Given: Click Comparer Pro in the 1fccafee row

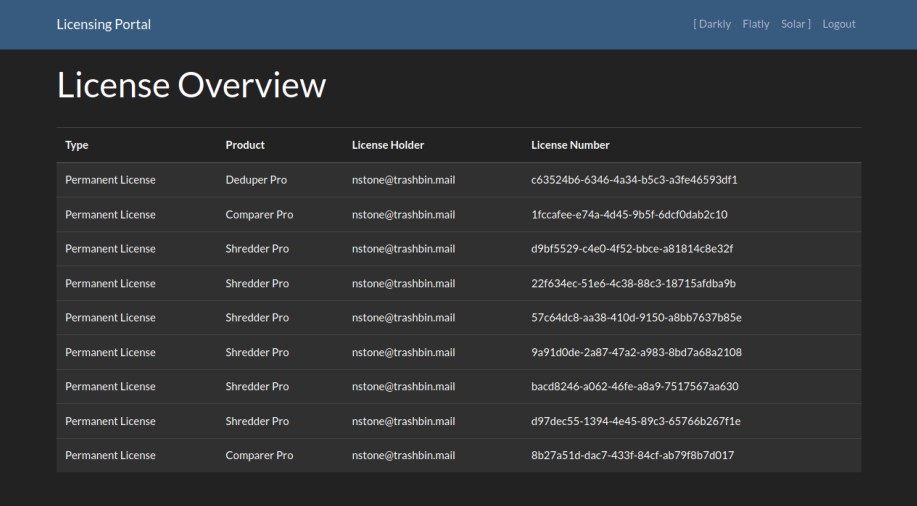Looking at the screenshot, I should [x=259, y=214].
